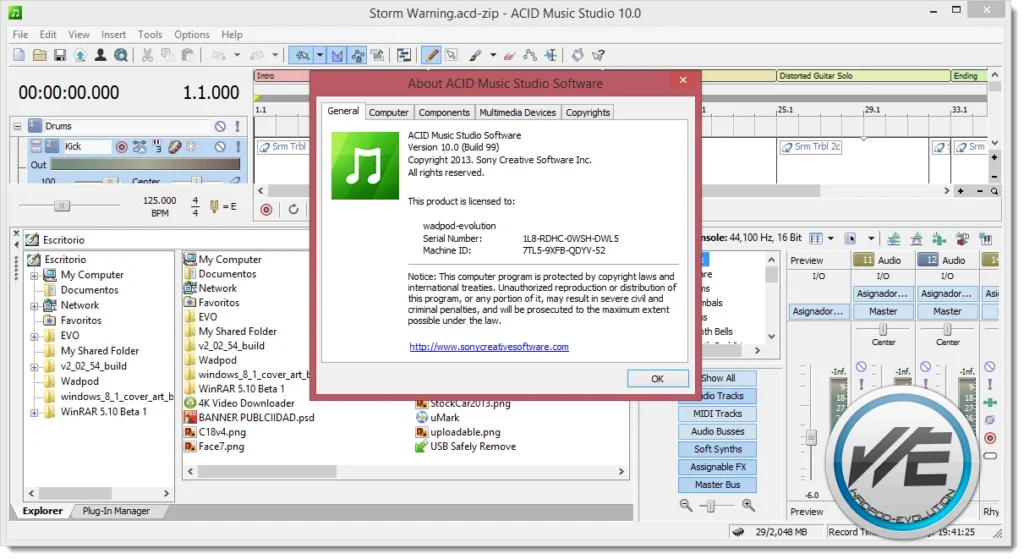Image resolution: width=1024 pixels, height=559 pixels.
Task: Select the Draw pencil tool
Action: click(432, 55)
